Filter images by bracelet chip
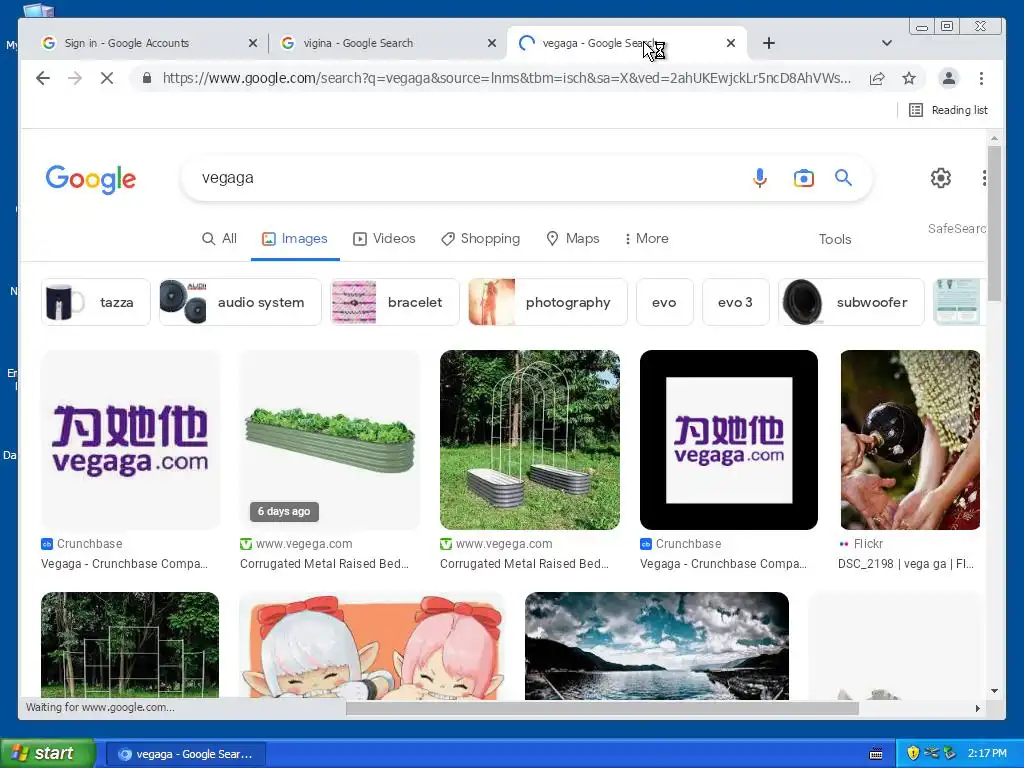 coord(395,302)
